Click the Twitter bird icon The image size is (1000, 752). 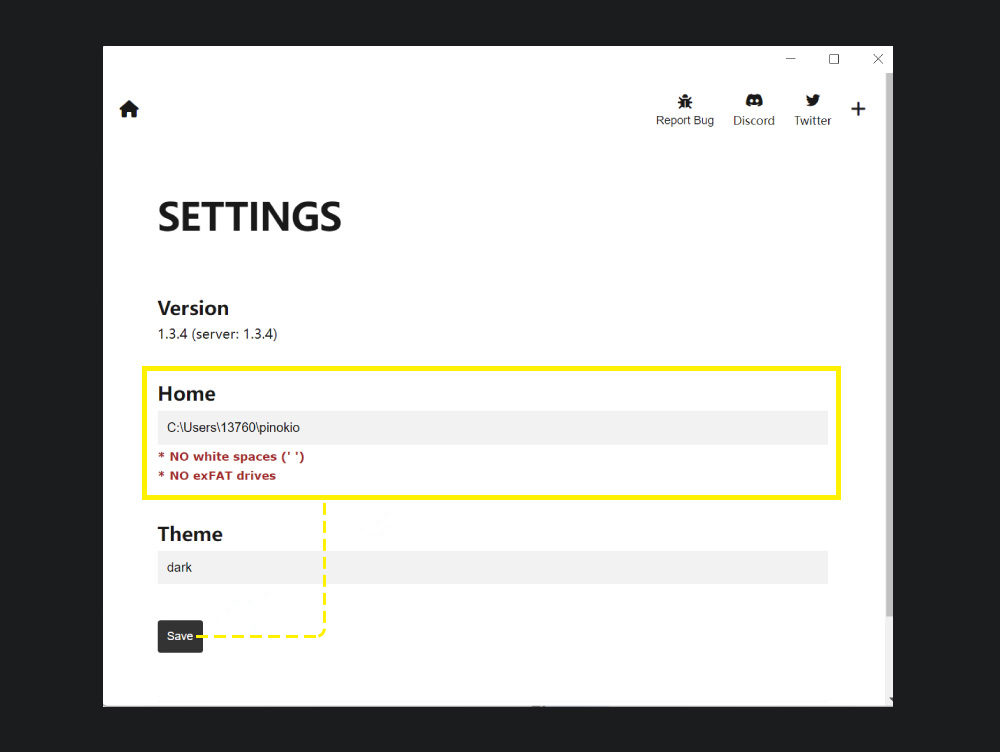813,101
